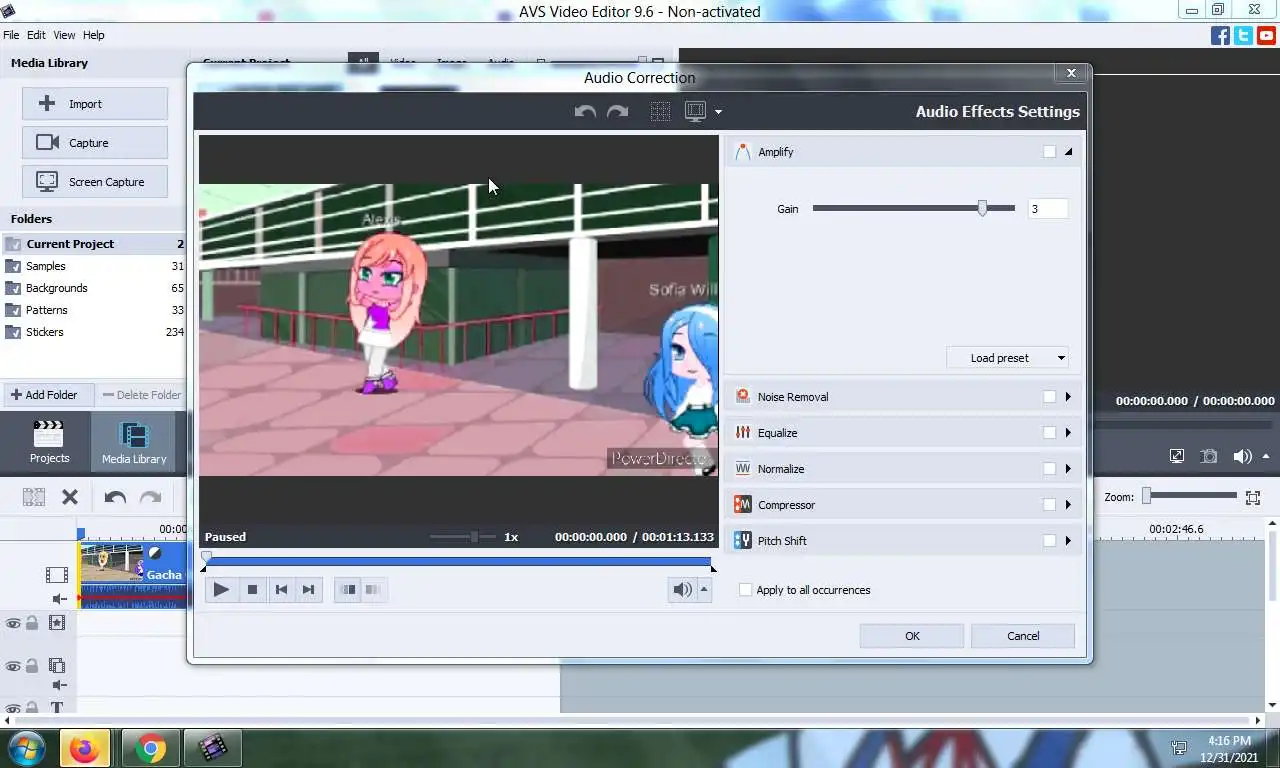This screenshot has height=768, width=1280.
Task: Enable the Equalize checkbox
Action: click(x=1049, y=433)
